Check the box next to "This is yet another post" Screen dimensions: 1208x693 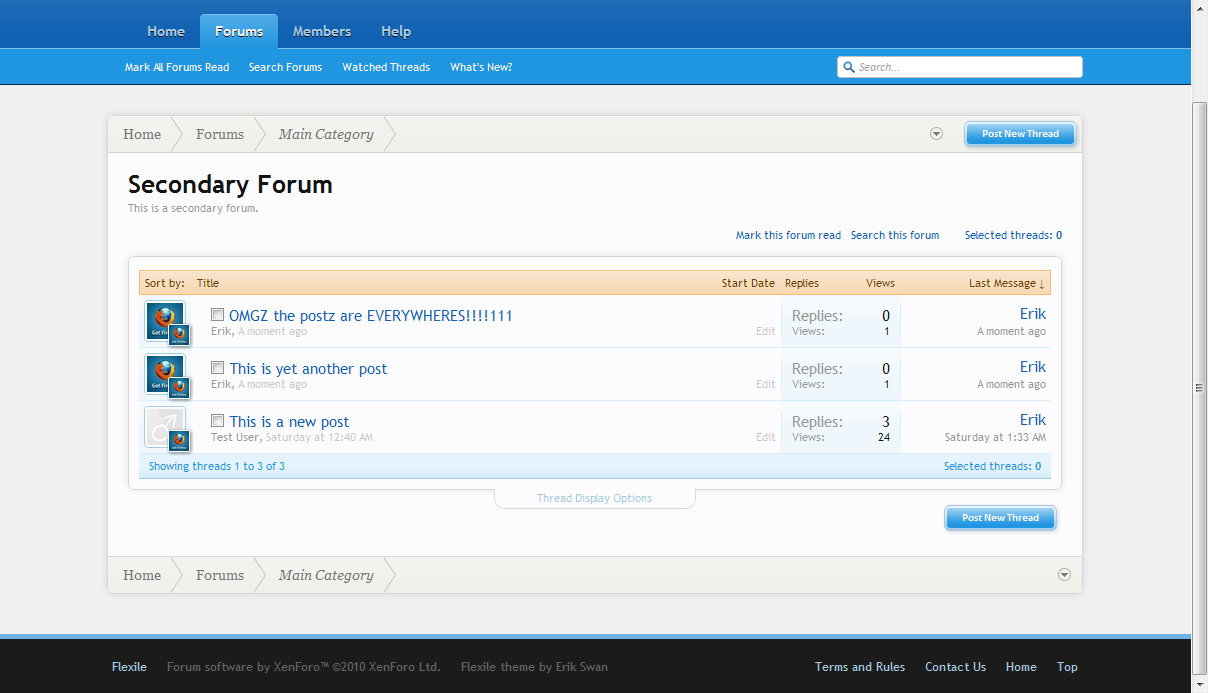click(x=217, y=367)
